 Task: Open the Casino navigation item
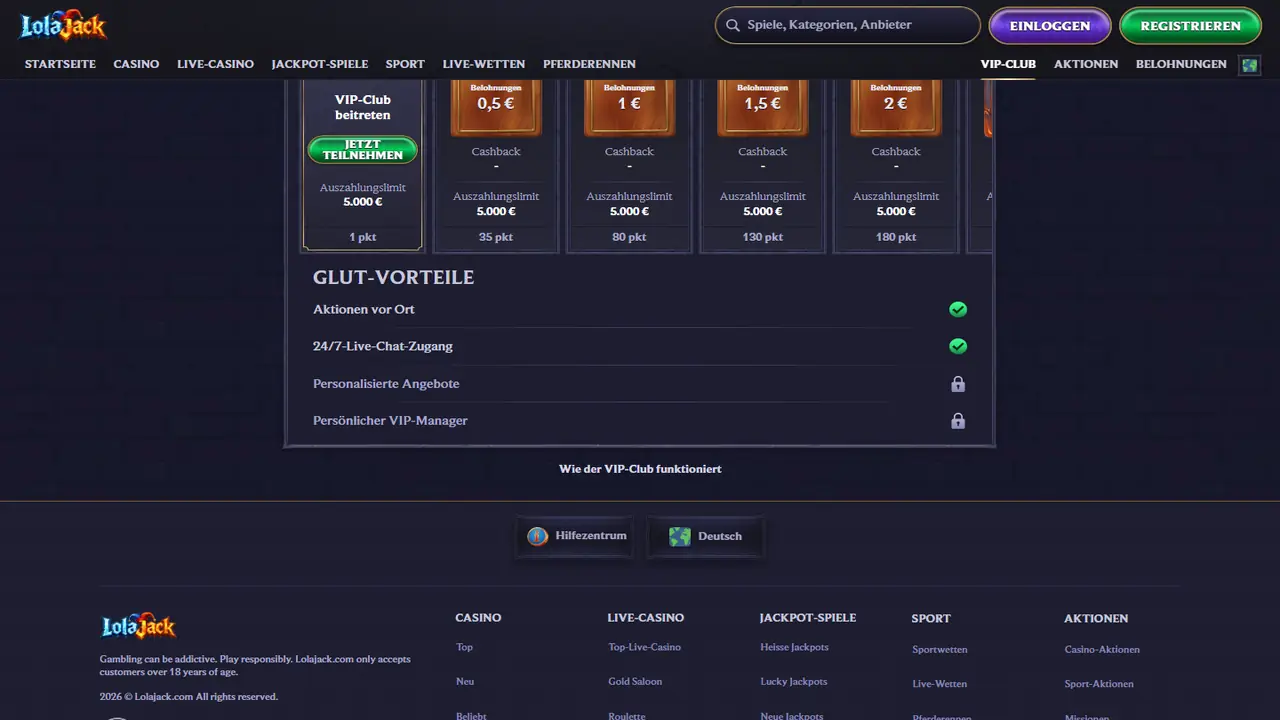136,64
